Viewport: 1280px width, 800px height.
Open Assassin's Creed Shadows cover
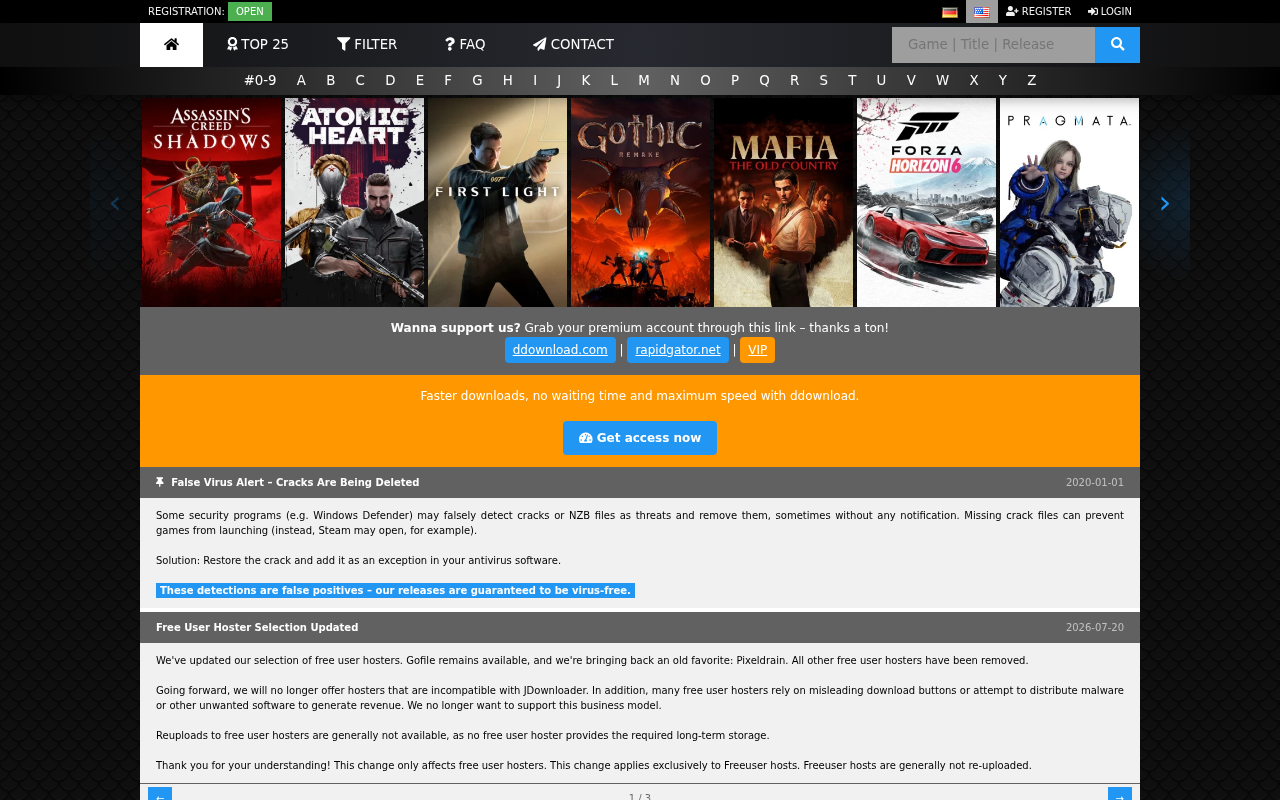pyautogui.click(x=211, y=202)
